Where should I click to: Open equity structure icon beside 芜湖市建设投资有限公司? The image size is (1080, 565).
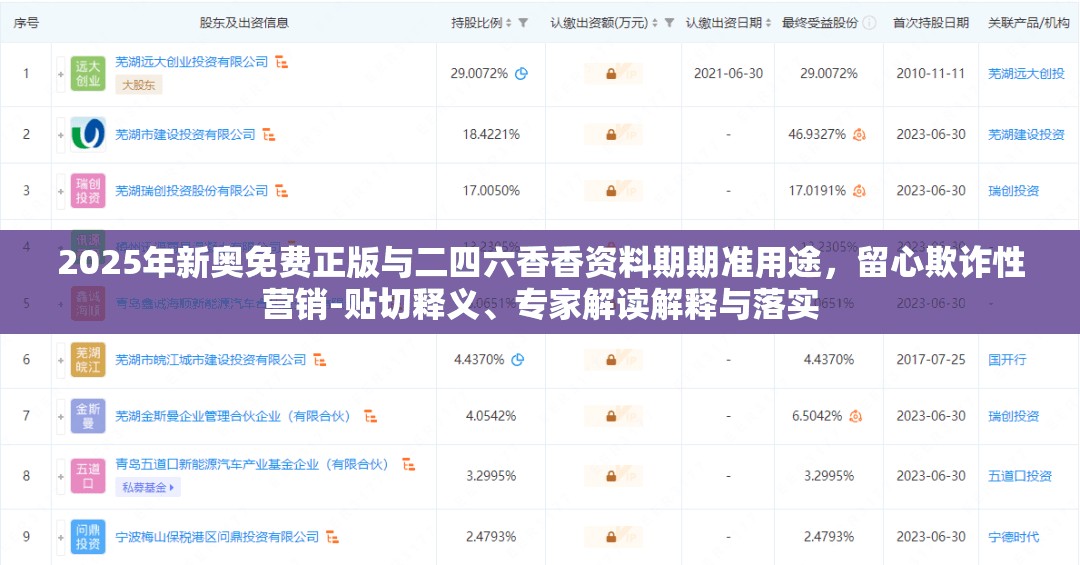coord(269,135)
